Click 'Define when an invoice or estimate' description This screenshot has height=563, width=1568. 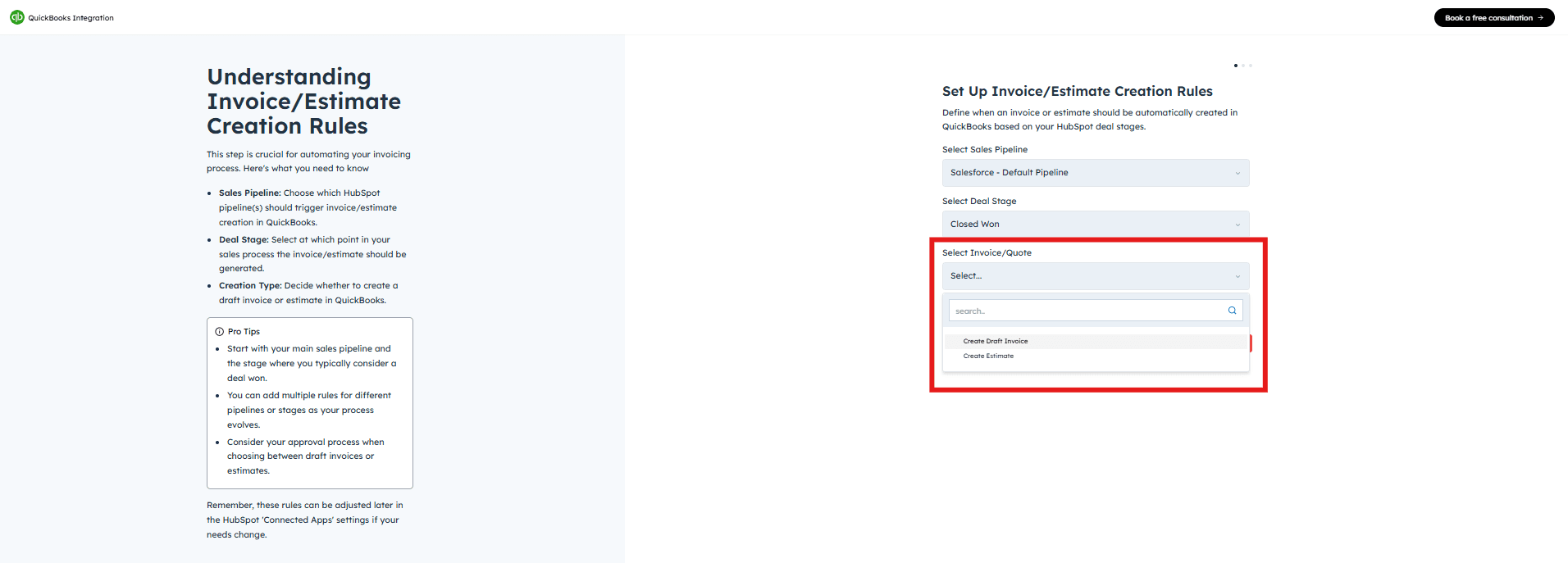click(1090, 120)
